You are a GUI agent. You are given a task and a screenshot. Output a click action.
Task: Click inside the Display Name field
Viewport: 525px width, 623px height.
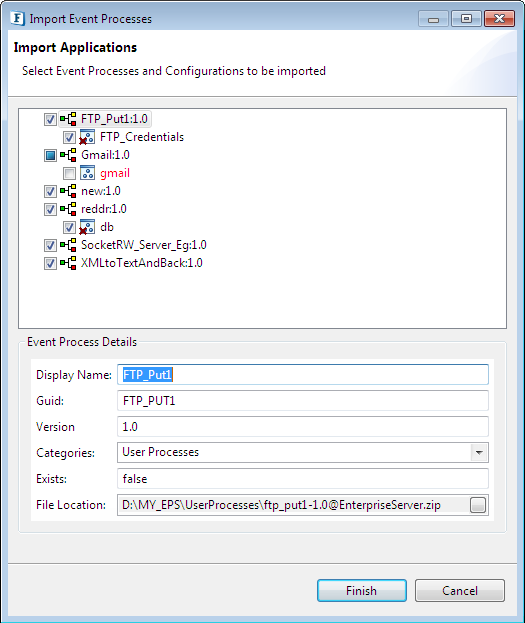click(303, 375)
